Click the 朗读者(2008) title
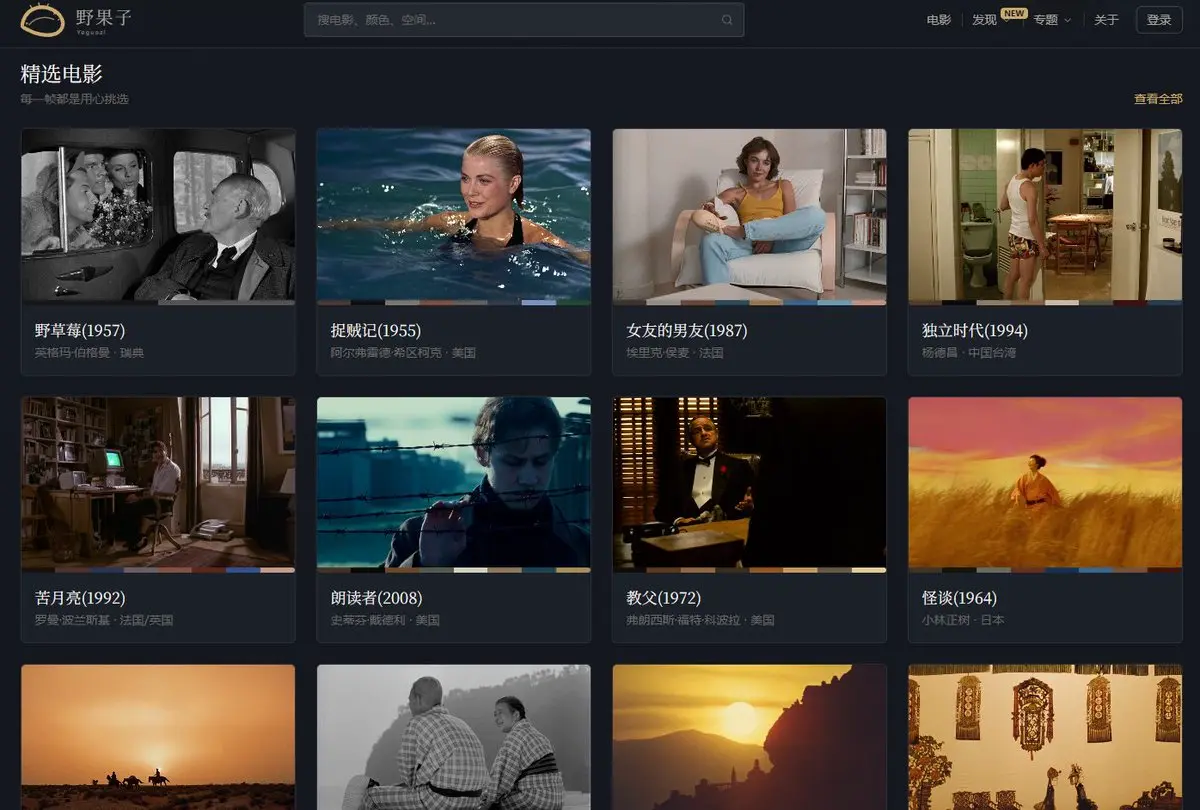Viewport: 1200px width, 810px height. tap(376, 598)
